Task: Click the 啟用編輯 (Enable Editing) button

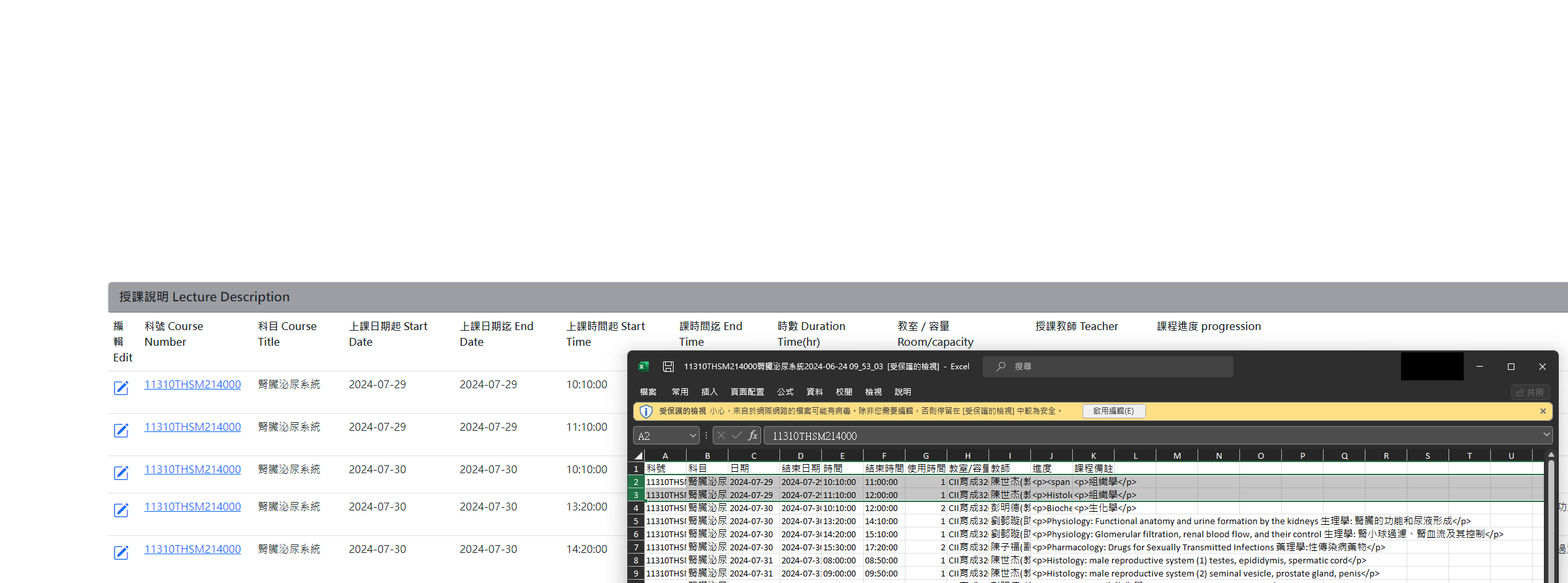Action: click(1113, 411)
